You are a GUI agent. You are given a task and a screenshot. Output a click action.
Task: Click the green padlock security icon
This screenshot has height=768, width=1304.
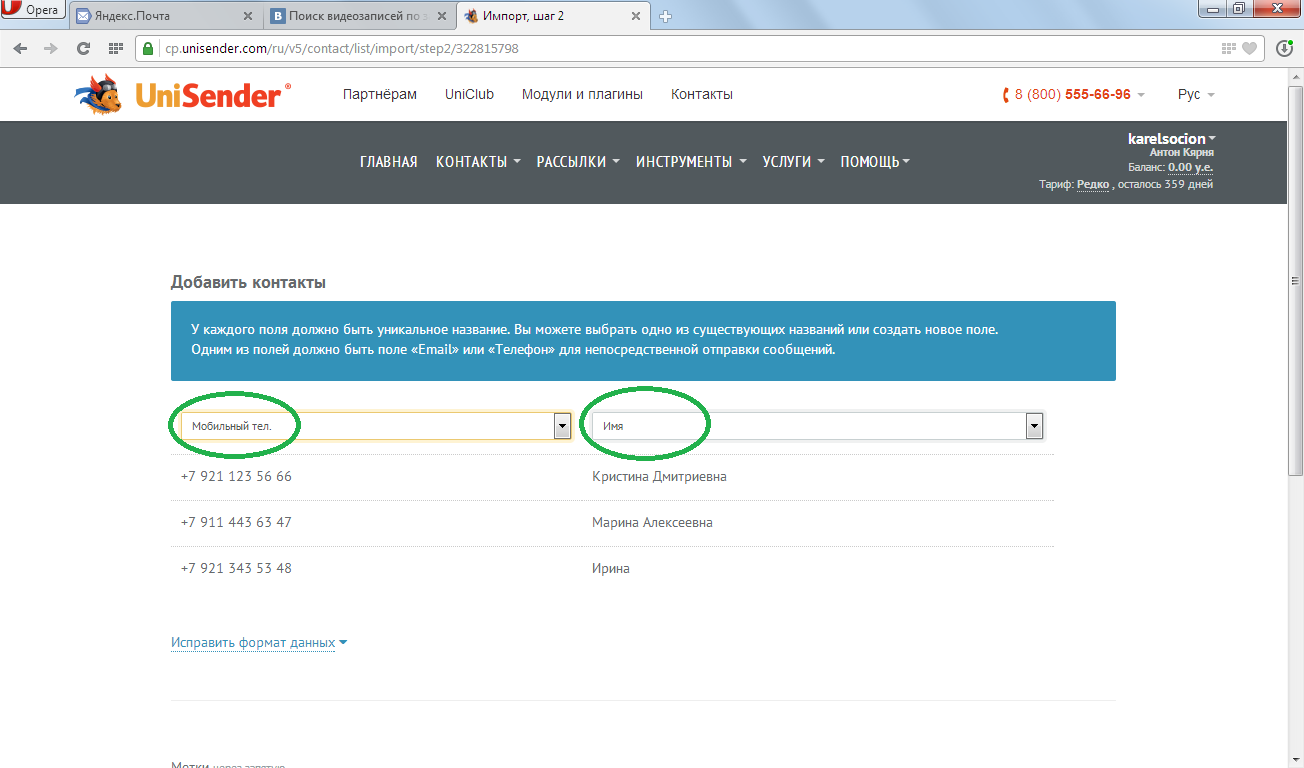(x=148, y=48)
